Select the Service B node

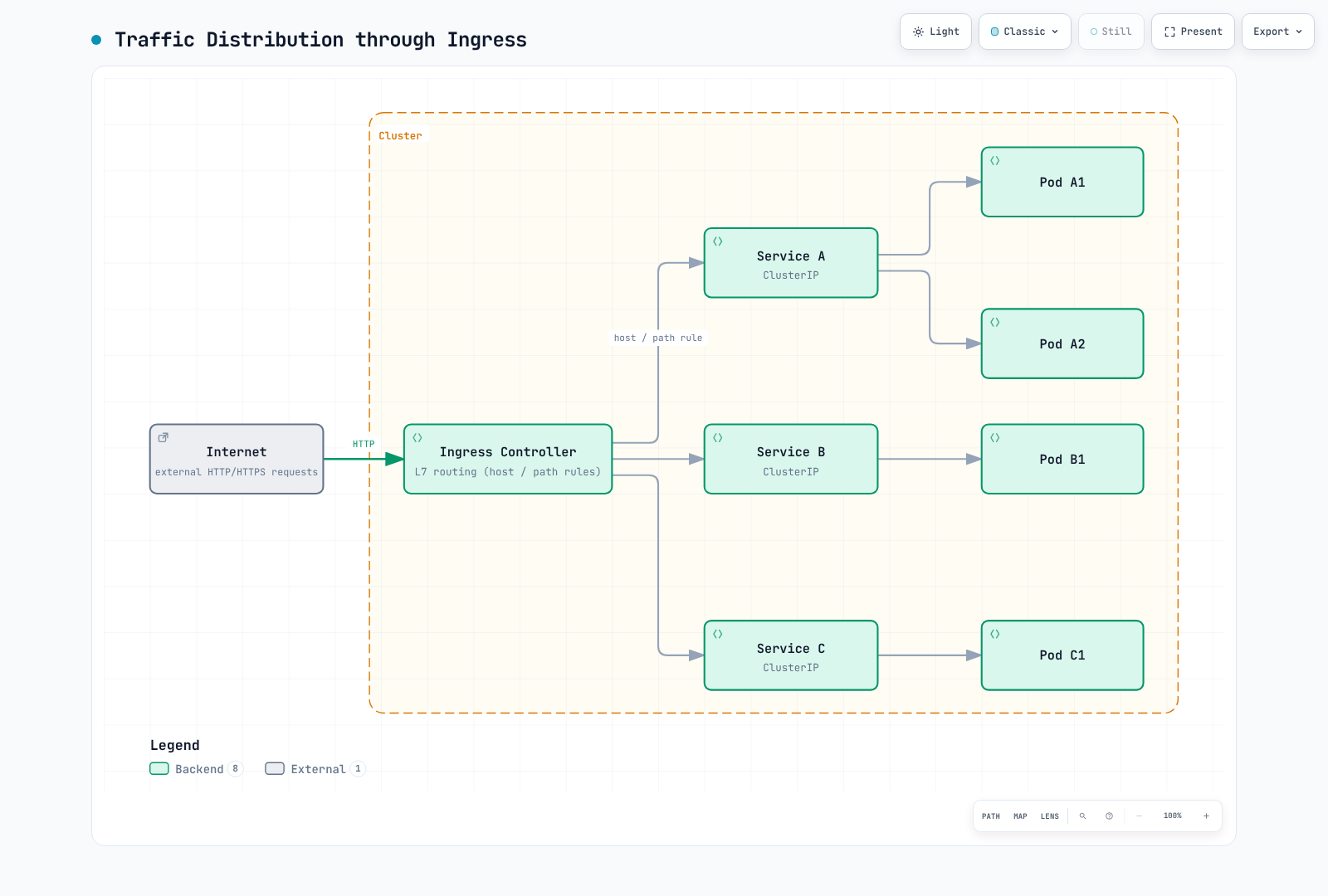pyautogui.click(x=791, y=460)
